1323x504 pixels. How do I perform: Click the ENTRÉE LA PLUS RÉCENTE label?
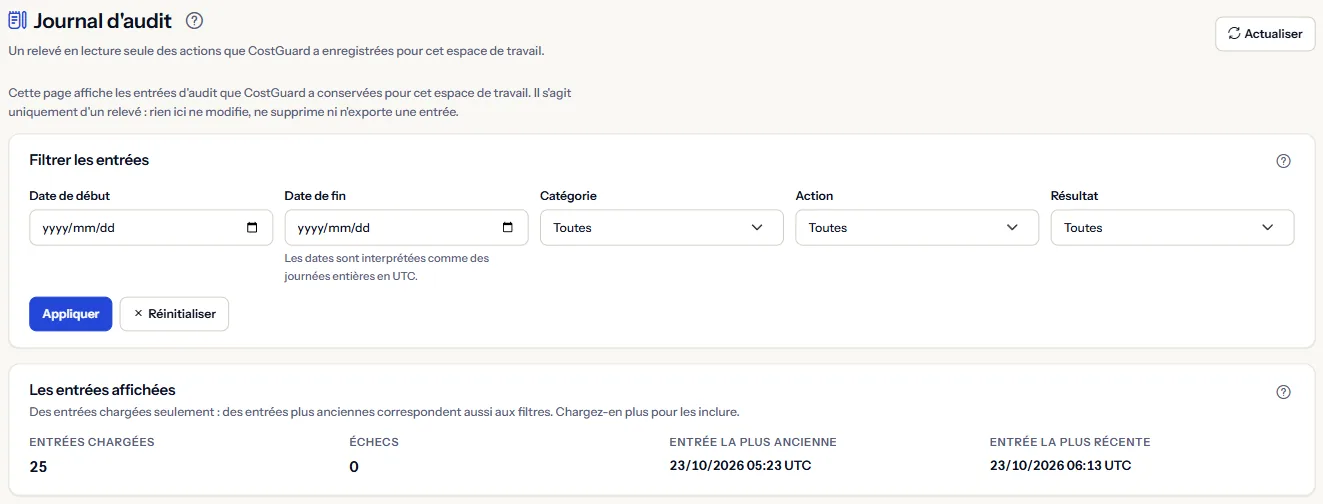tap(1070, 442)
